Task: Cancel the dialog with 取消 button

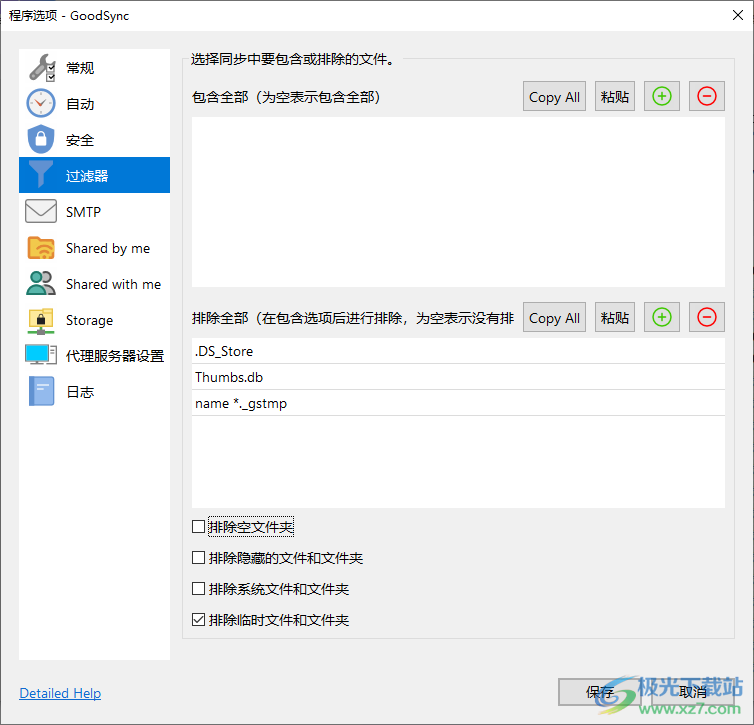Action: [692, 692]
